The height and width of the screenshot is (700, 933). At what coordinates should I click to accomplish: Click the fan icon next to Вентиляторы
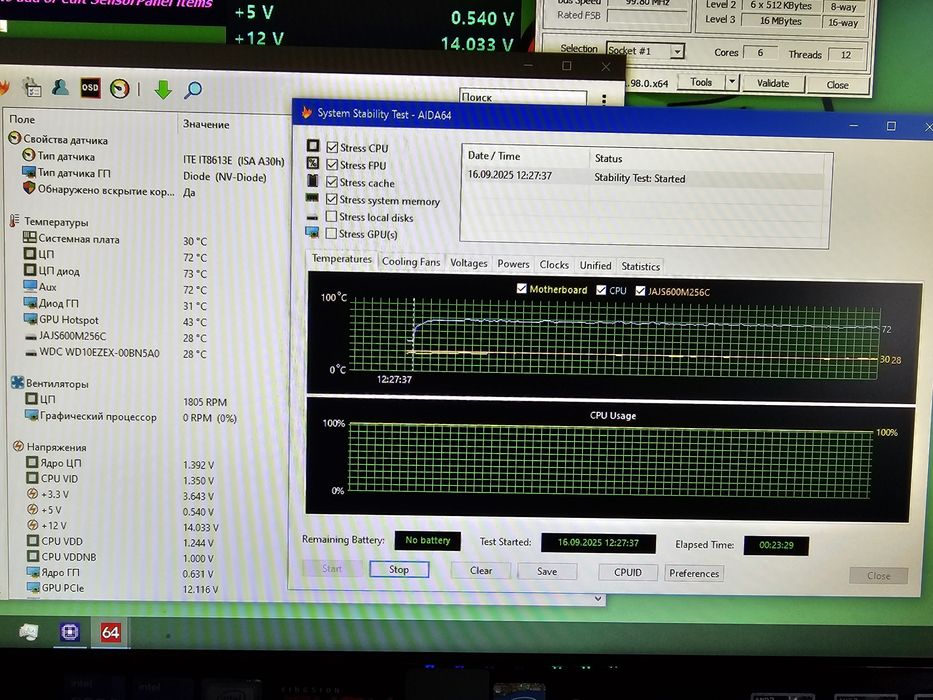pyautogui.click(x=17, y=383)
